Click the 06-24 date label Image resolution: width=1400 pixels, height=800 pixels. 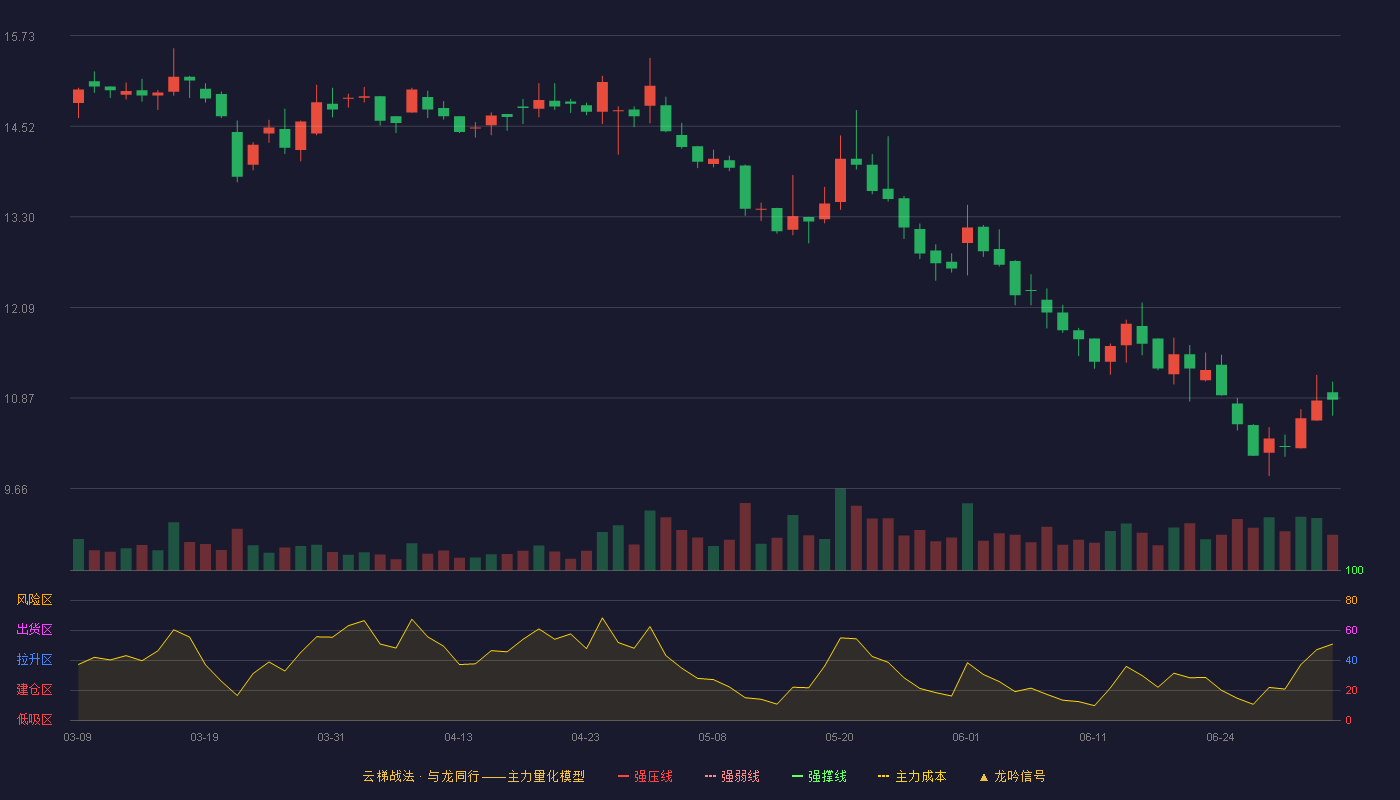tap(1220, 737)
